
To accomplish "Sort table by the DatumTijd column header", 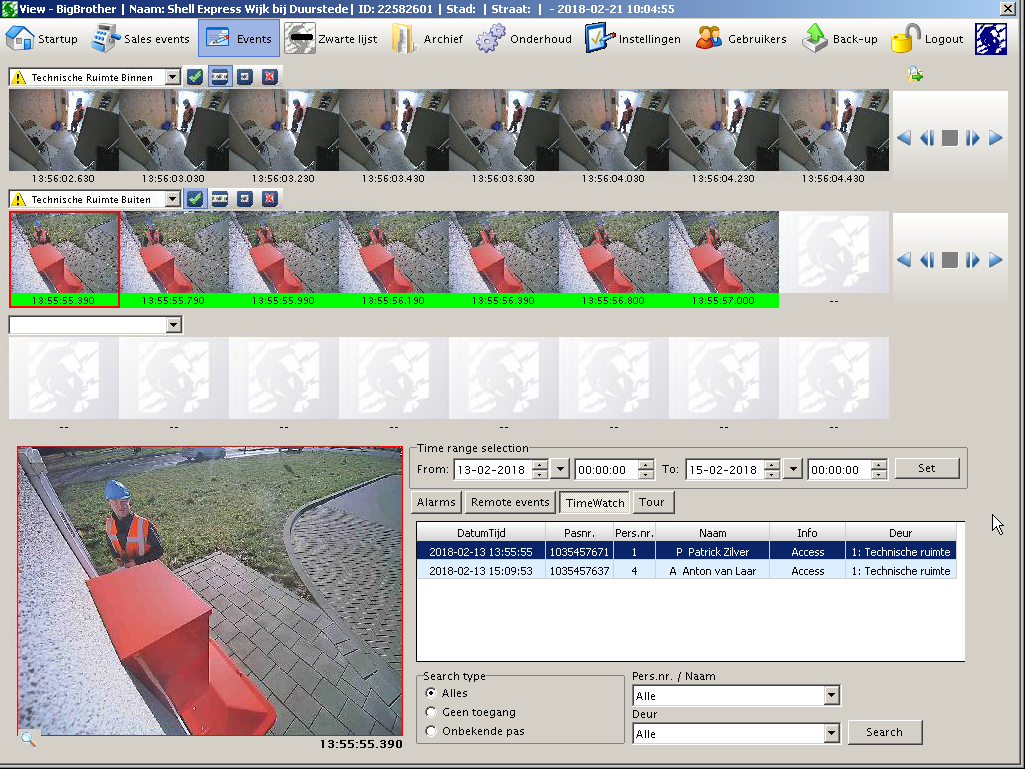I will [481, 533].
